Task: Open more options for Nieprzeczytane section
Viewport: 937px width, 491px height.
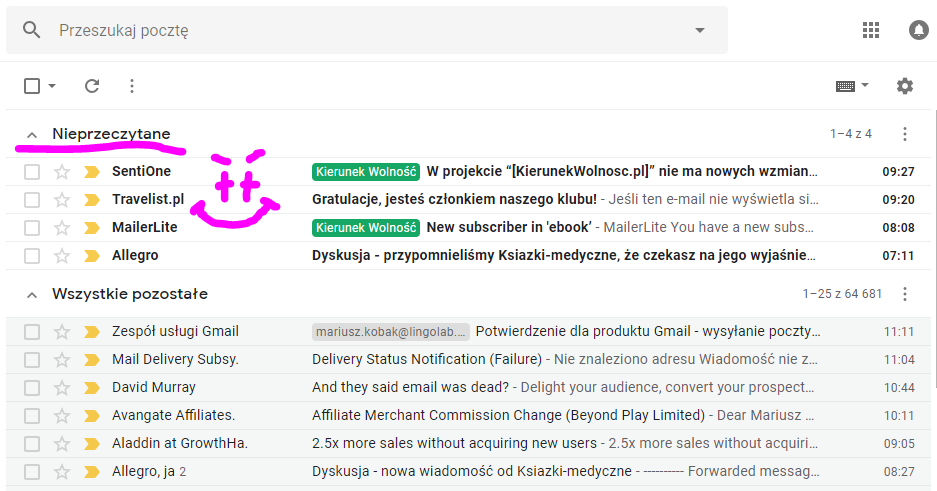Action: click(x=905, y=134)
